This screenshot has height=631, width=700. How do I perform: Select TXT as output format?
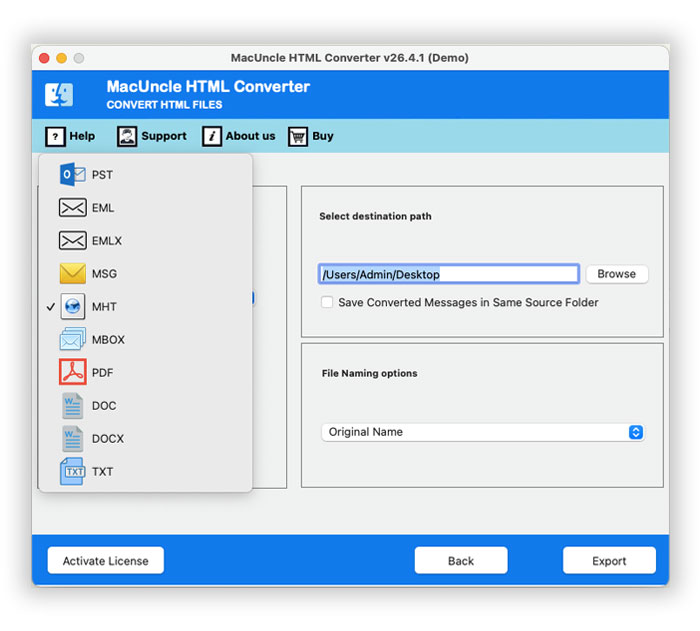click(x=145, y=472)
